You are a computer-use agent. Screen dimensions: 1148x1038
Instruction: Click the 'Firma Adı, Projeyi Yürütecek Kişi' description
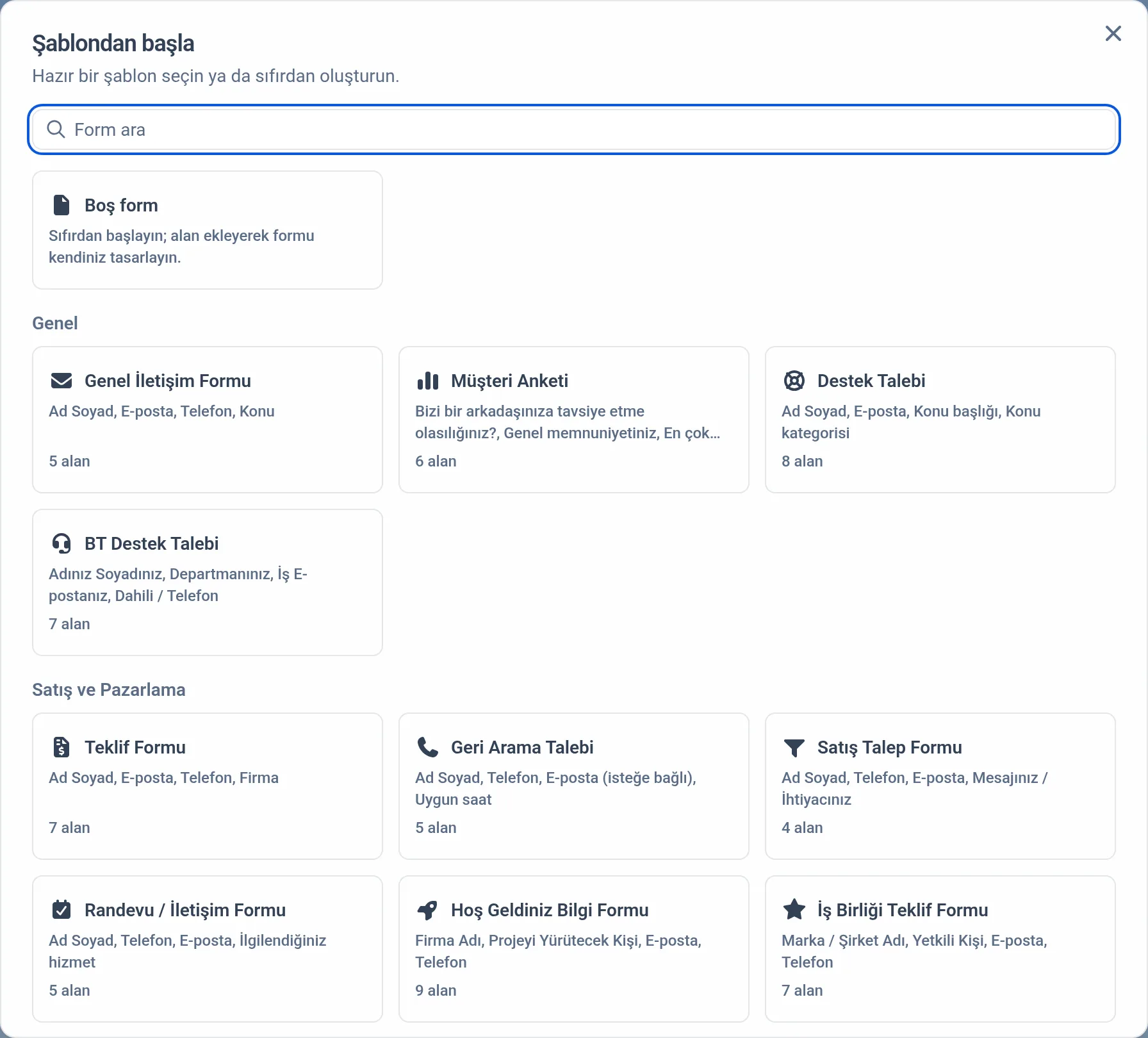[x=559, y=951]
